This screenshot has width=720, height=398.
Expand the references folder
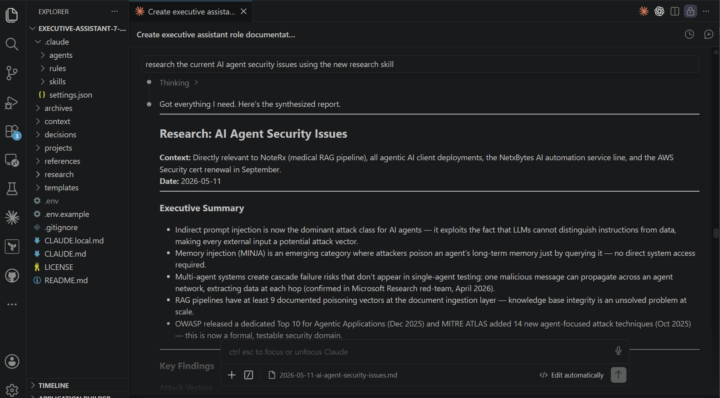pyautogui.click(x=77, y=162)
